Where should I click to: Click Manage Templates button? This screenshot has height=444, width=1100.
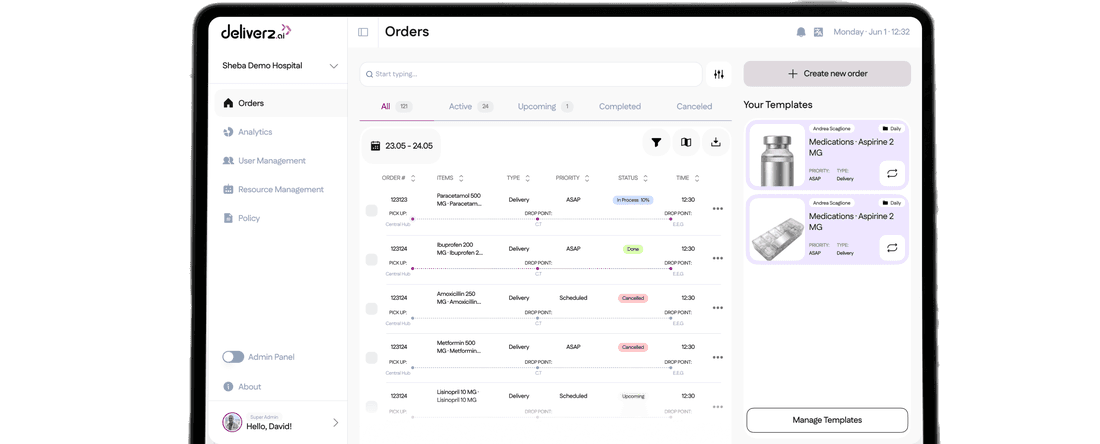[827, 420]
